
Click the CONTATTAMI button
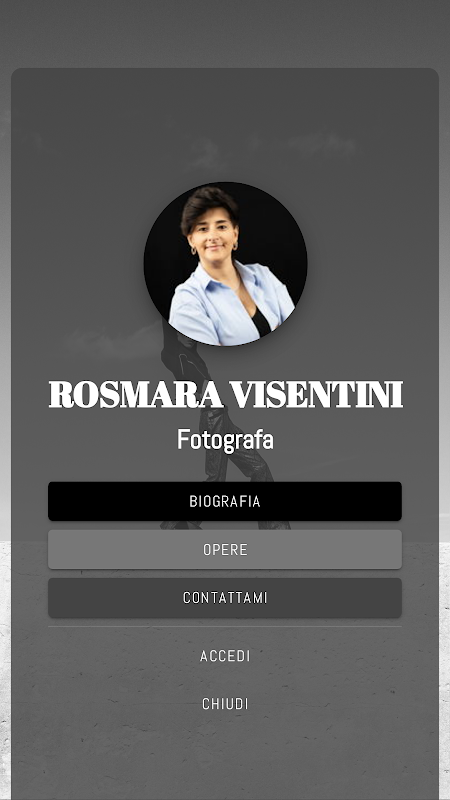coord(225,597)
